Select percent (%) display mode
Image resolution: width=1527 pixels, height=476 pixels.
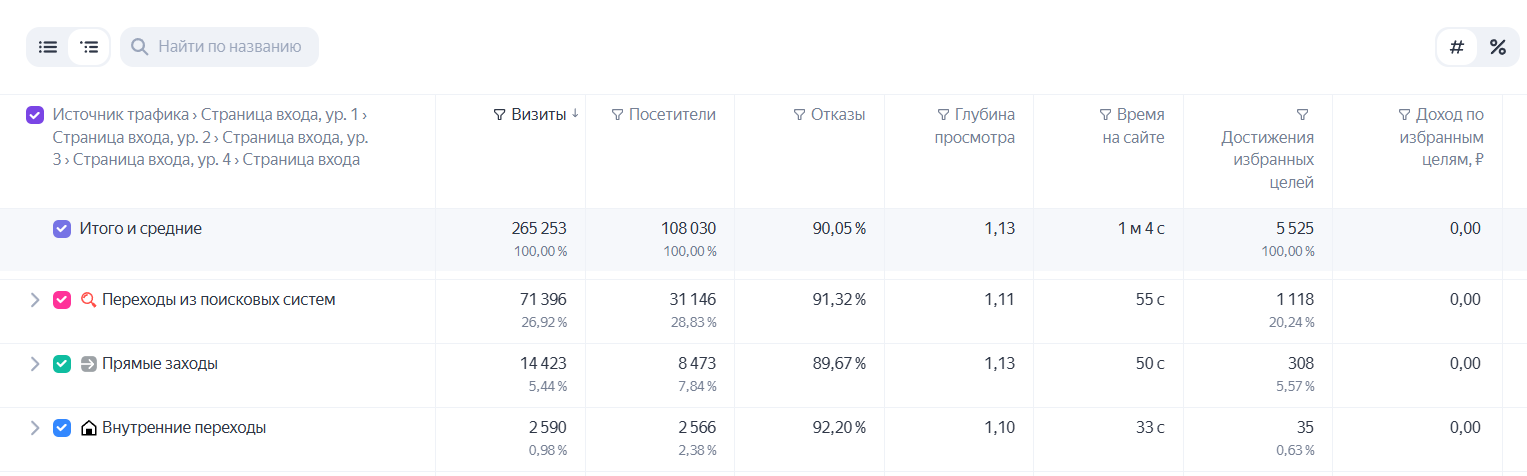1497,47
